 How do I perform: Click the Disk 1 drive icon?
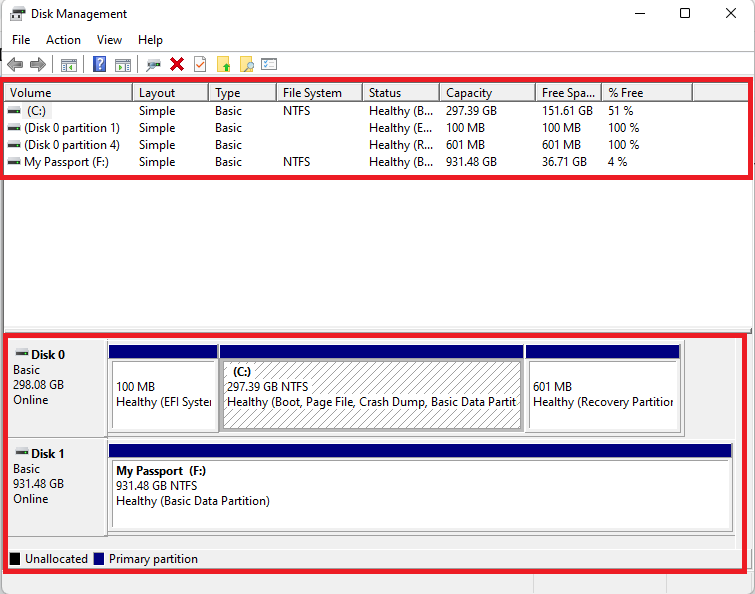click(22, 452)
